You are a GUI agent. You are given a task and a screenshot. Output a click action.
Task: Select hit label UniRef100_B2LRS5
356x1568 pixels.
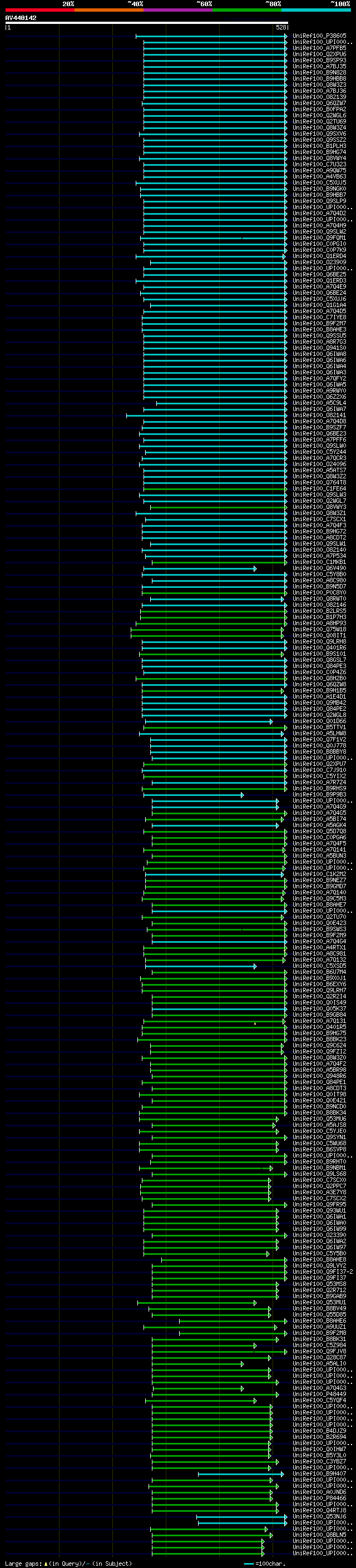(319, 611)
